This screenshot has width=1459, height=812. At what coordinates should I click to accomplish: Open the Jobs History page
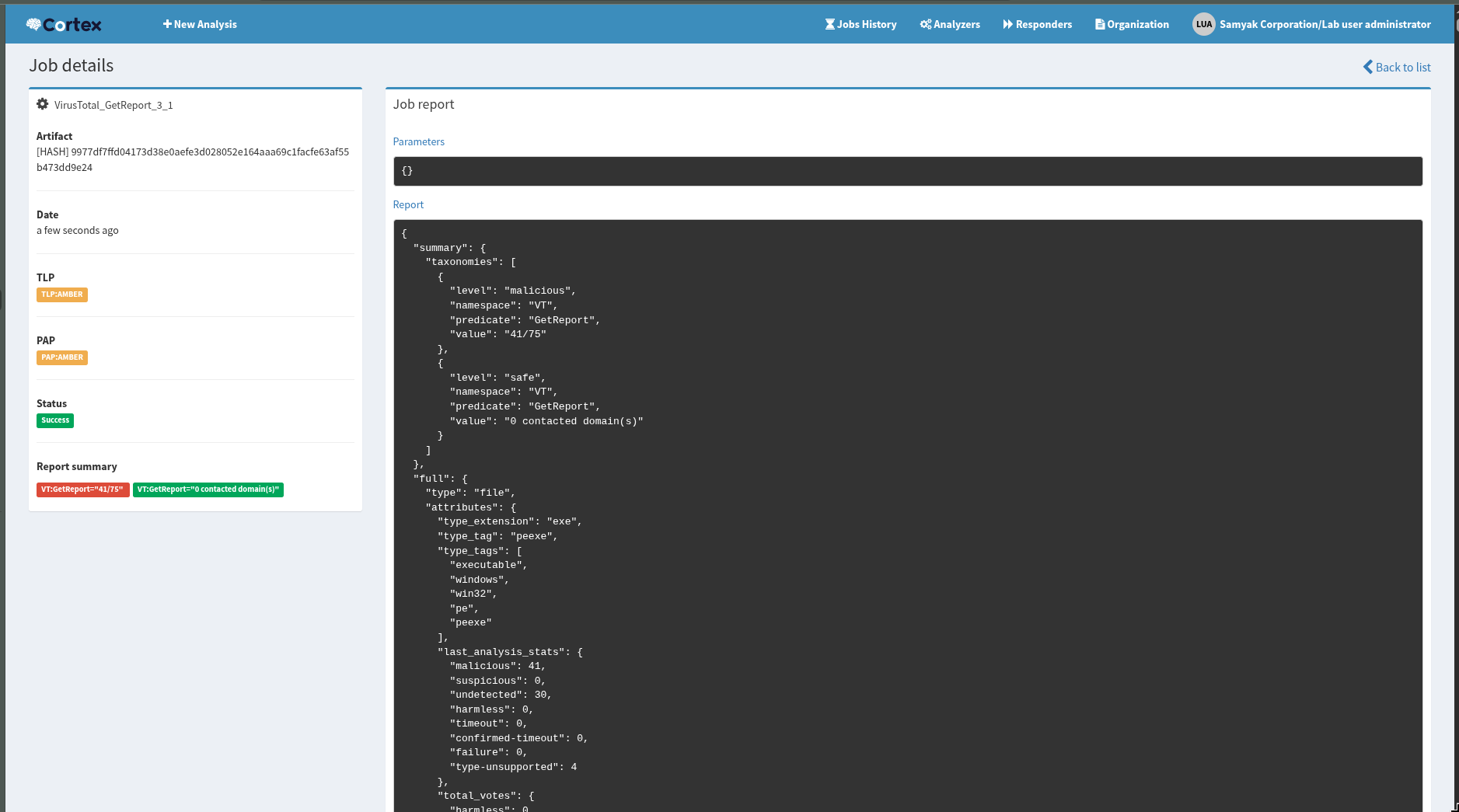[860, 24]
